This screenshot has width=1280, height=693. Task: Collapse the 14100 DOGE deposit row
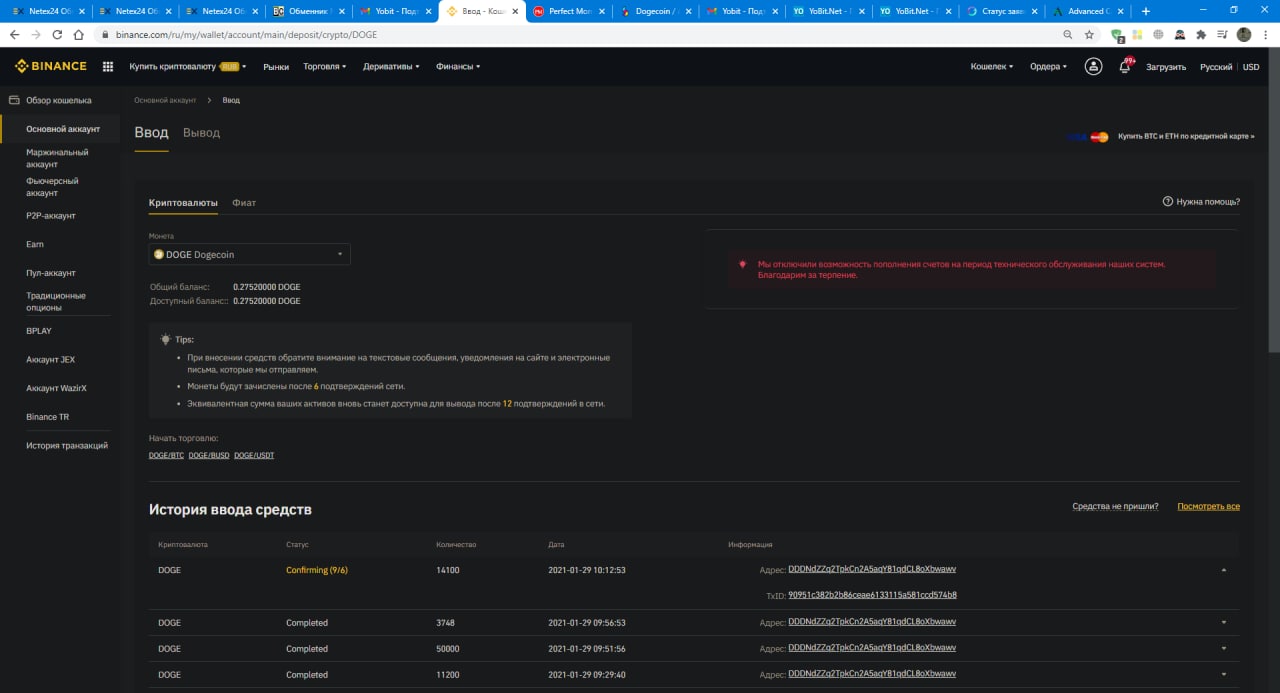[x=1223, y=570]
